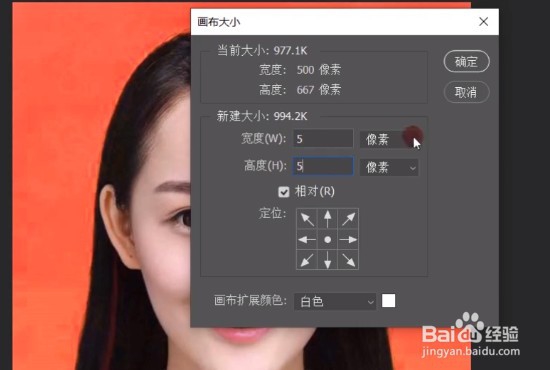550x370 pixels.
Task: Open the 画布扩展颜色 dropdown showing 白色
Action: click(335, 301)
